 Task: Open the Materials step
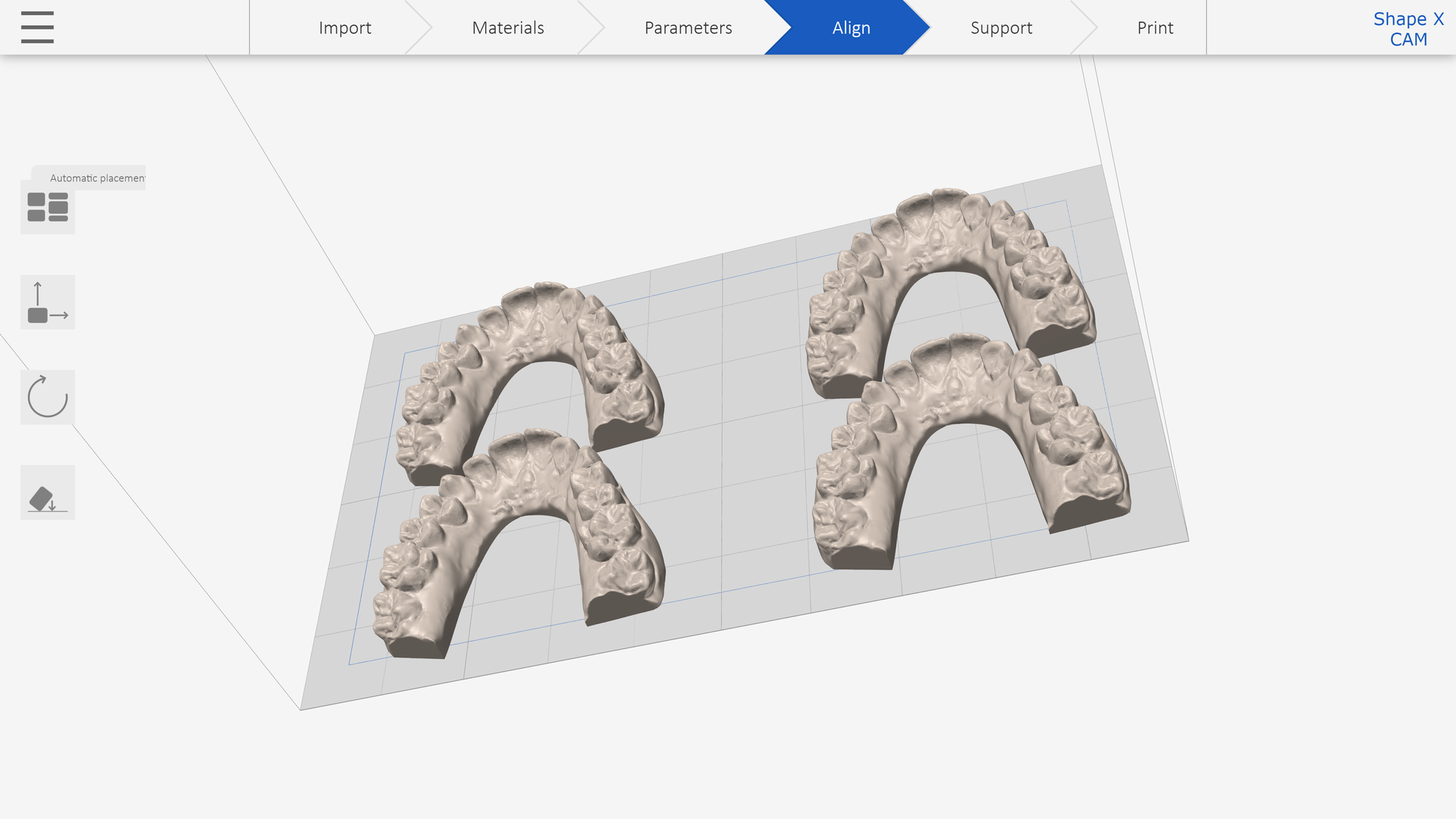tap(507, 27)
